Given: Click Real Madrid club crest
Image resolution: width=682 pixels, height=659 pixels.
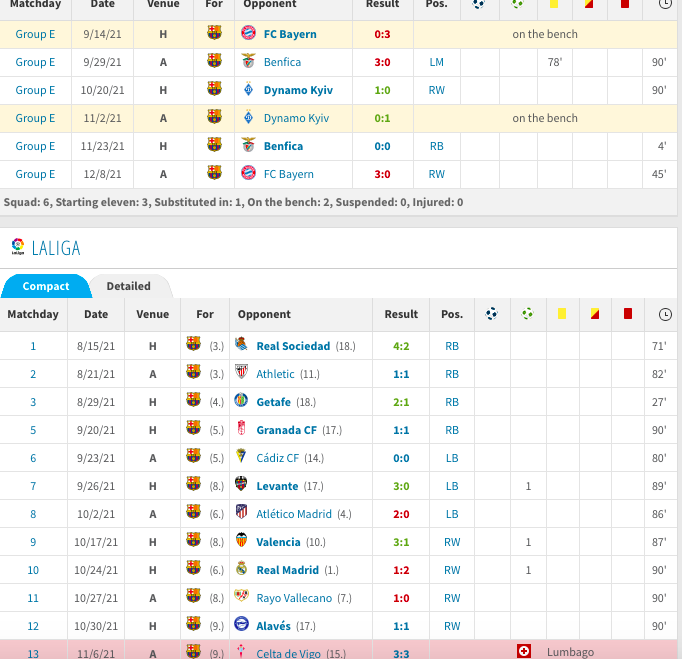Looking at the screenshot, I should tap(241, 568).
